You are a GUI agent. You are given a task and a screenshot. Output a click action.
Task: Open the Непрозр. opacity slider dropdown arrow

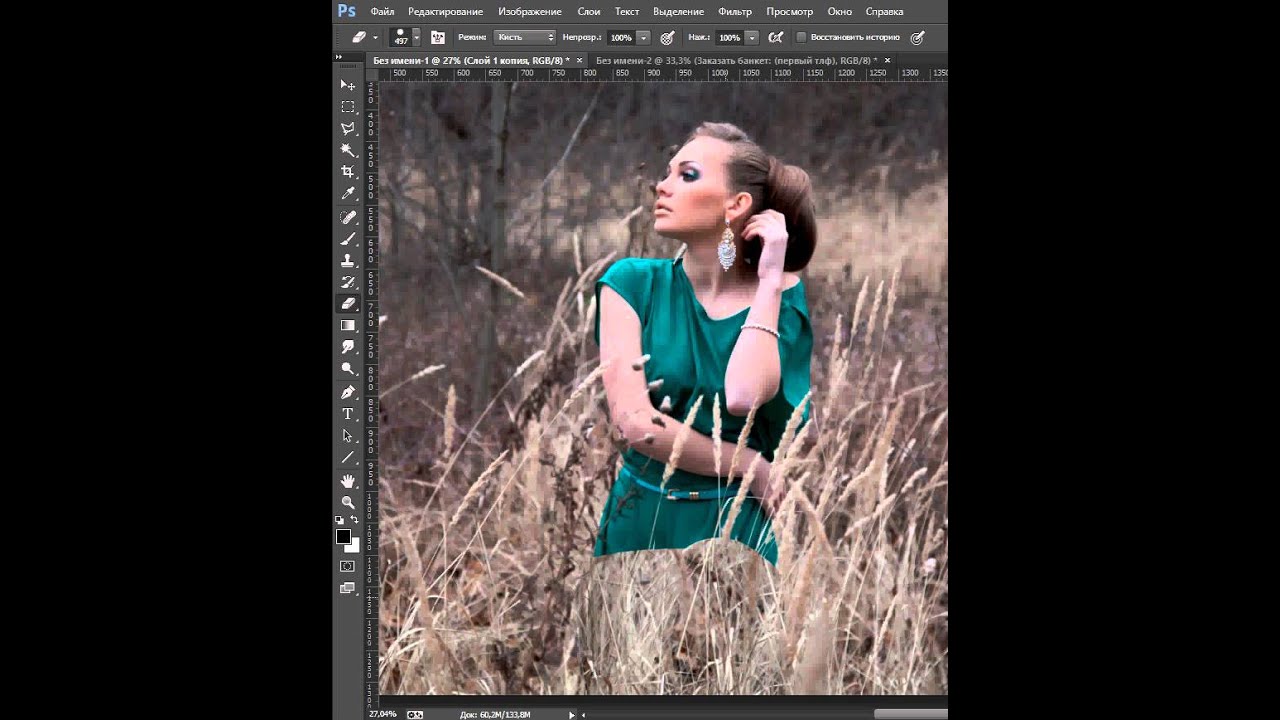[x=643, y=37]
